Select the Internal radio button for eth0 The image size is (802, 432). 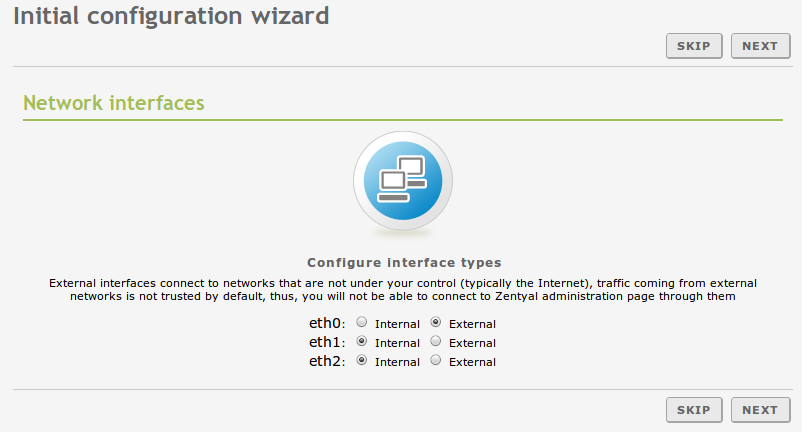click(x=362, y=323)
